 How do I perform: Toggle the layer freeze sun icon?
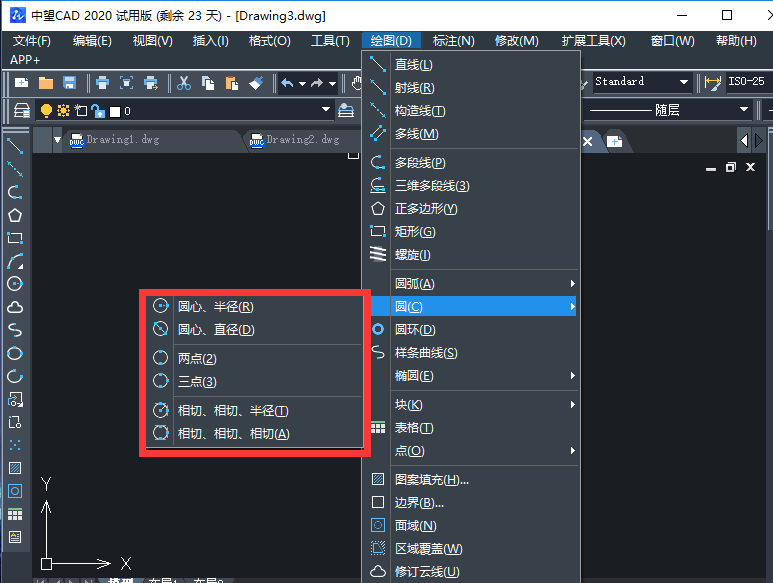tap(63, 110)
